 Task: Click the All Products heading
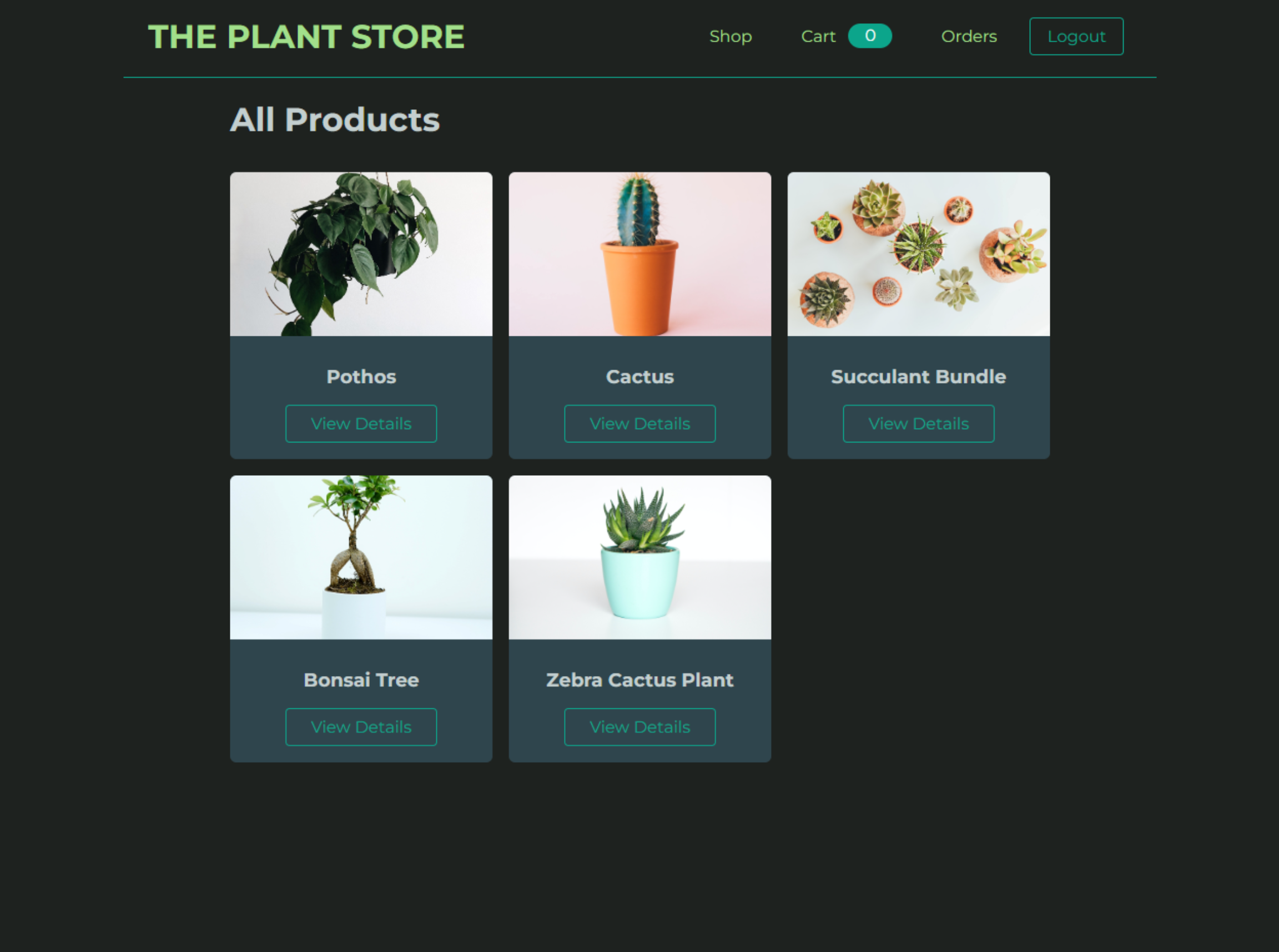(335, 120)
